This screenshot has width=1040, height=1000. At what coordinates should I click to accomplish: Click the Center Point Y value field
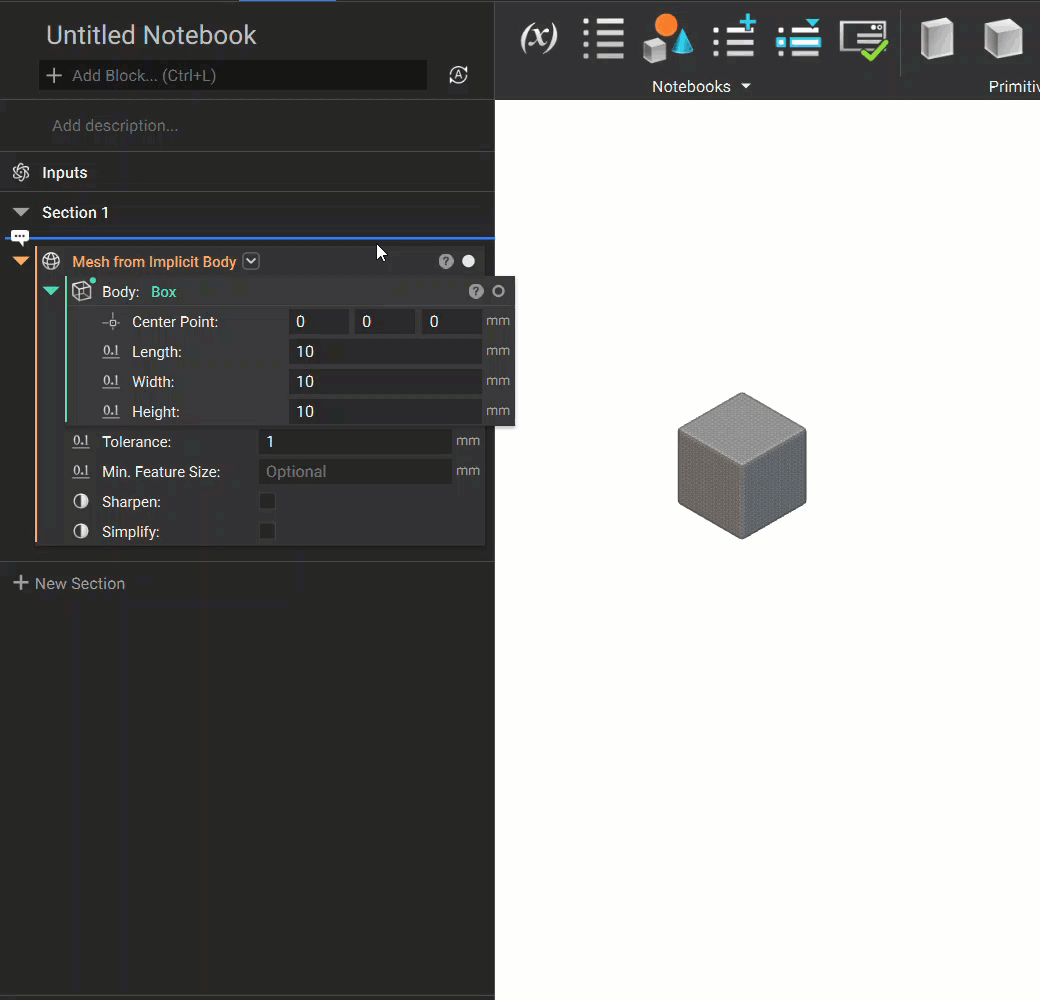(385, 322)
